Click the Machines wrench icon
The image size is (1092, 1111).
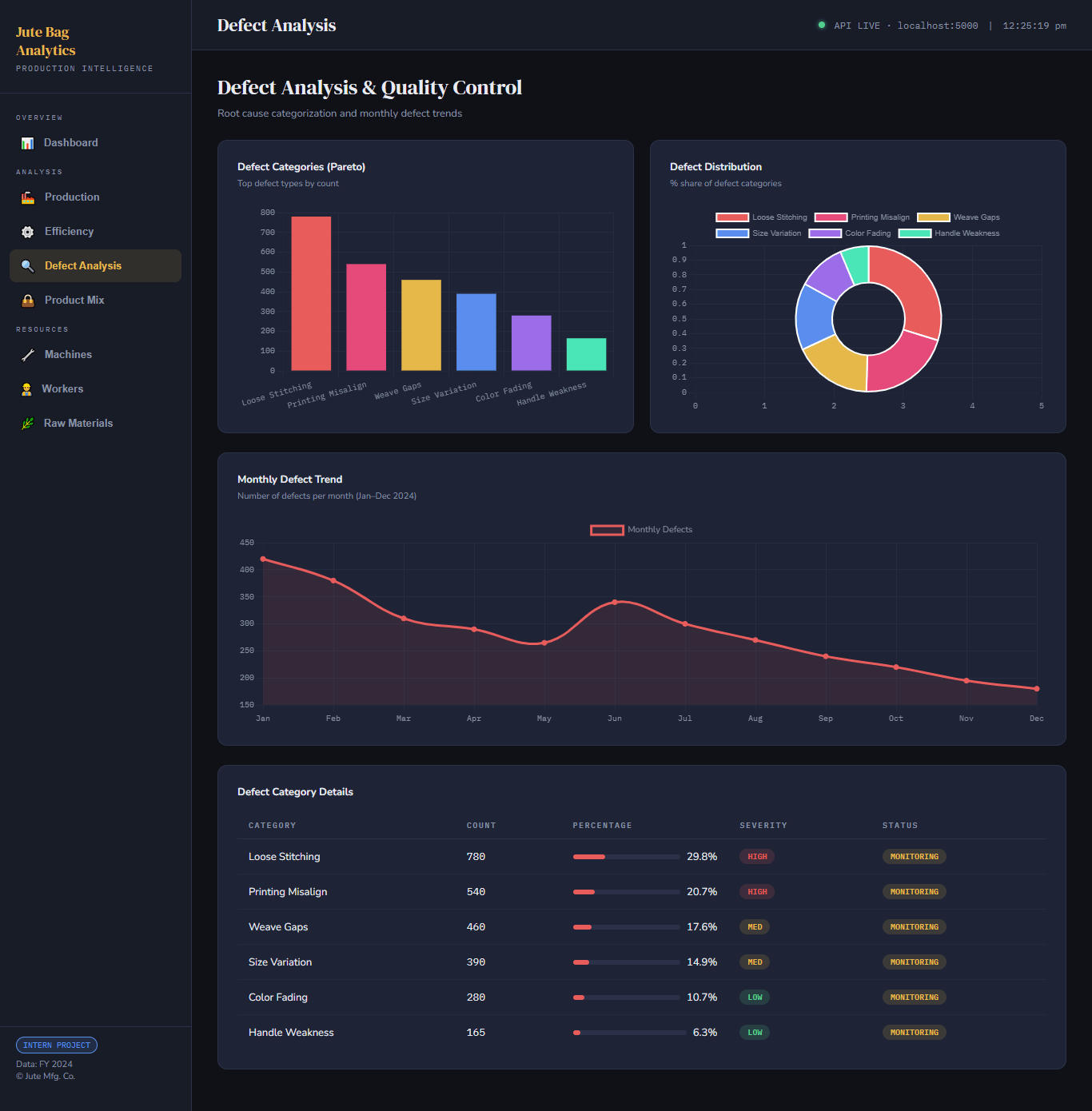(x=28, y=355)
